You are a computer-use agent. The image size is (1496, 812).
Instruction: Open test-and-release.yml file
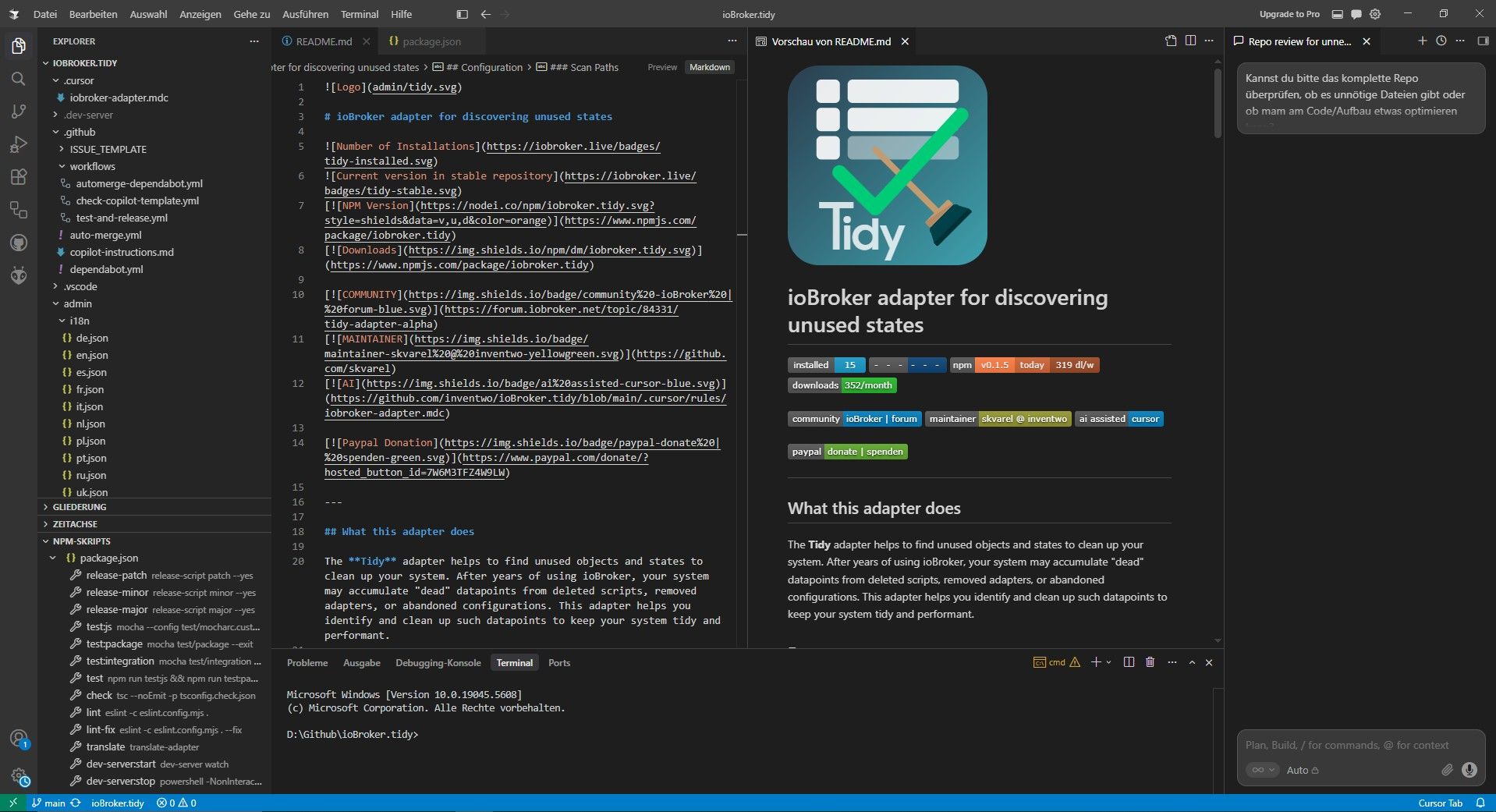tap(122, 218)
